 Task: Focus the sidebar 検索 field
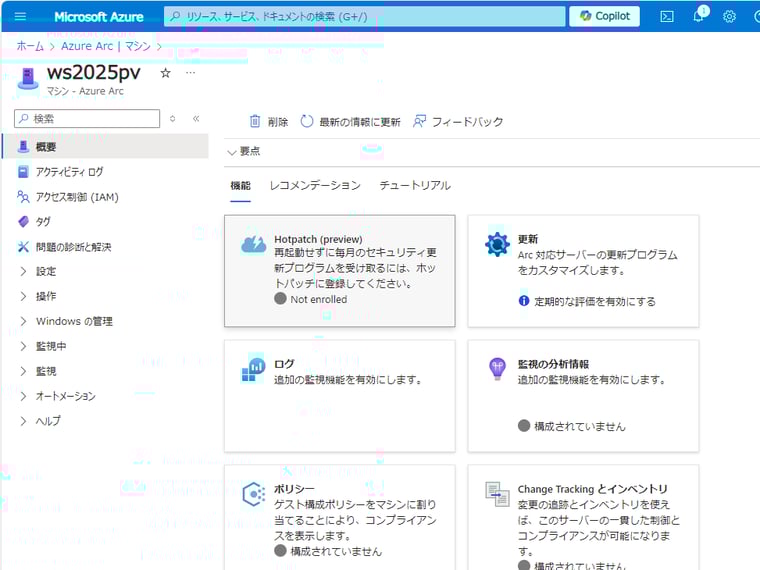(x=87, y=119)
